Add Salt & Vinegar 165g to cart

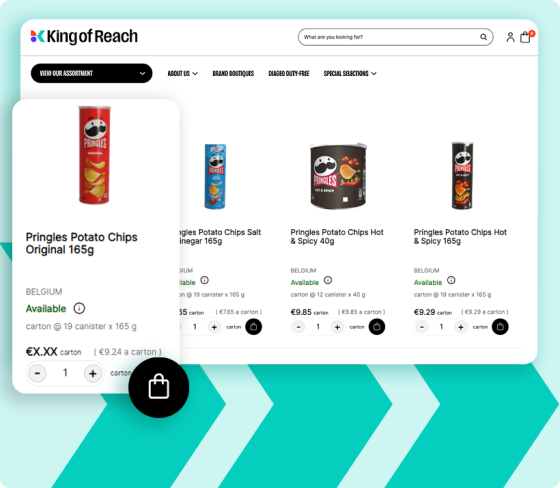point(254,327)
